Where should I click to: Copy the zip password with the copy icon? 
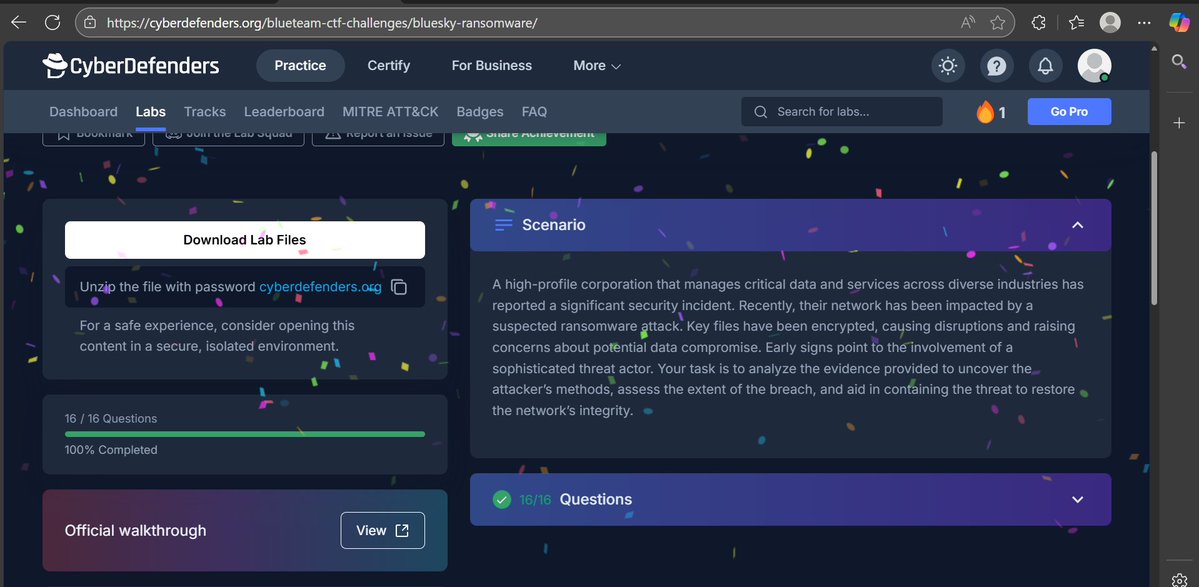click(398, 287)
